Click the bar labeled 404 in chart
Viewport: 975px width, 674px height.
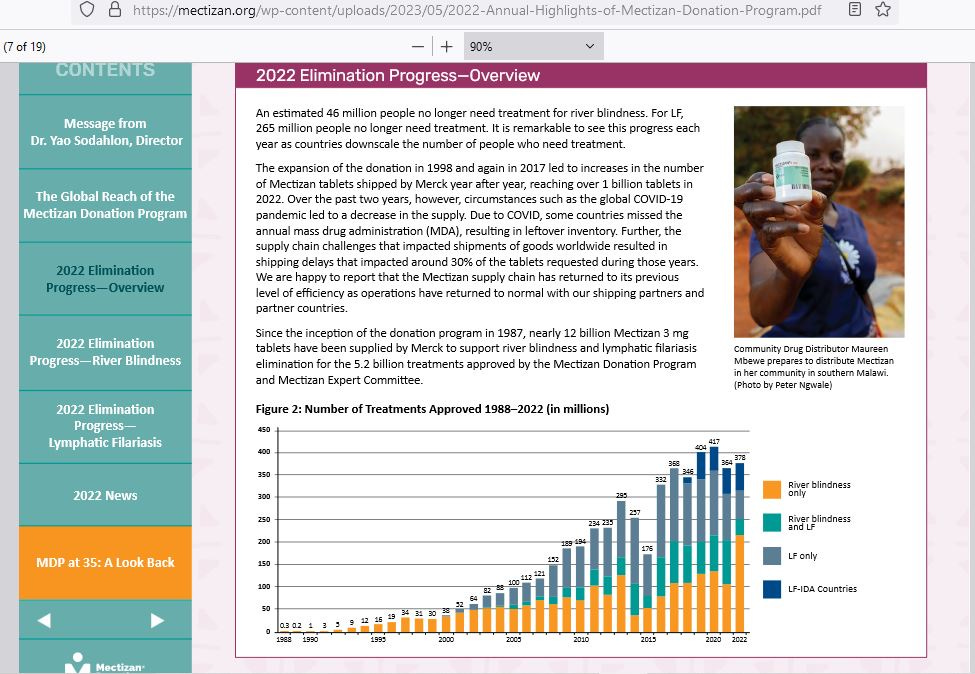pyautogui.click(x=701, y=542)
